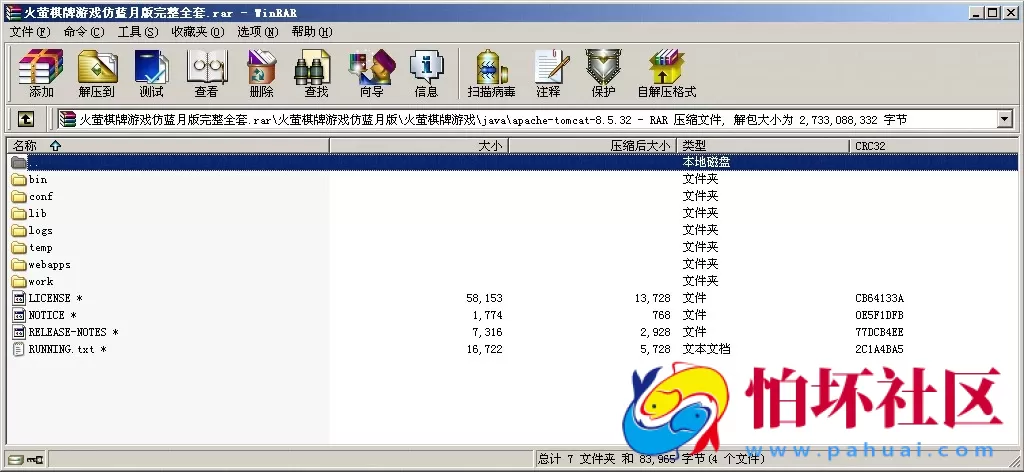Open the address bar dropdown arrow

(1004, 119)
